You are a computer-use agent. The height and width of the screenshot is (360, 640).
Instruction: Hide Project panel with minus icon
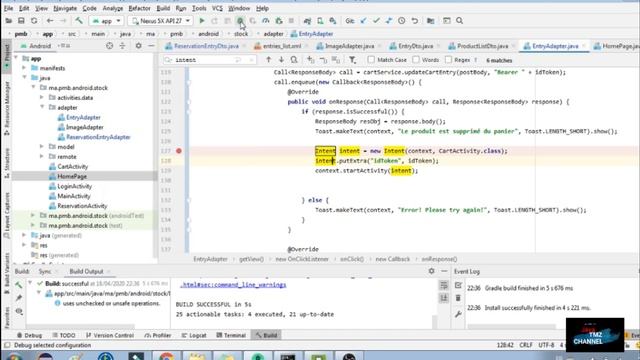151,46
